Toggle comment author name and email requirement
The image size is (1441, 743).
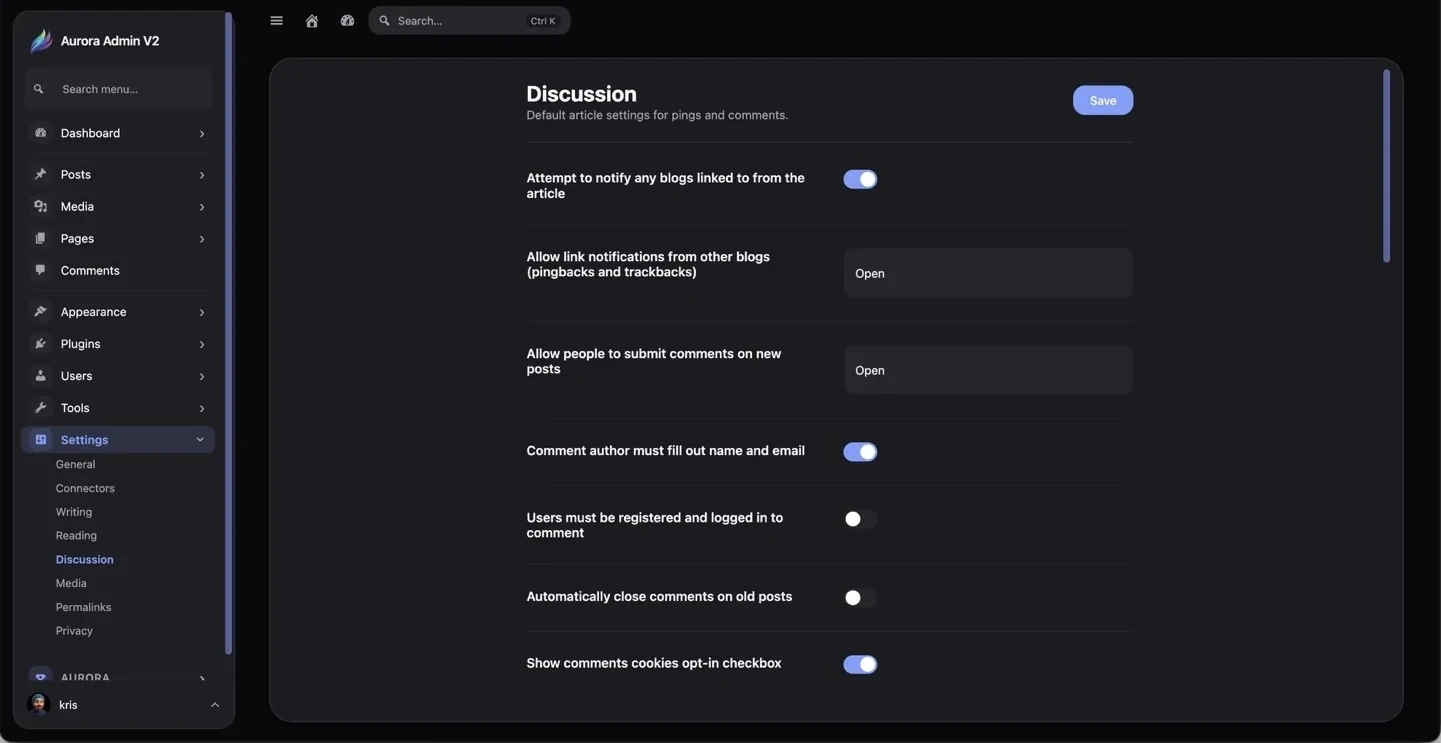pyautogui.click(x=860, y=452)
